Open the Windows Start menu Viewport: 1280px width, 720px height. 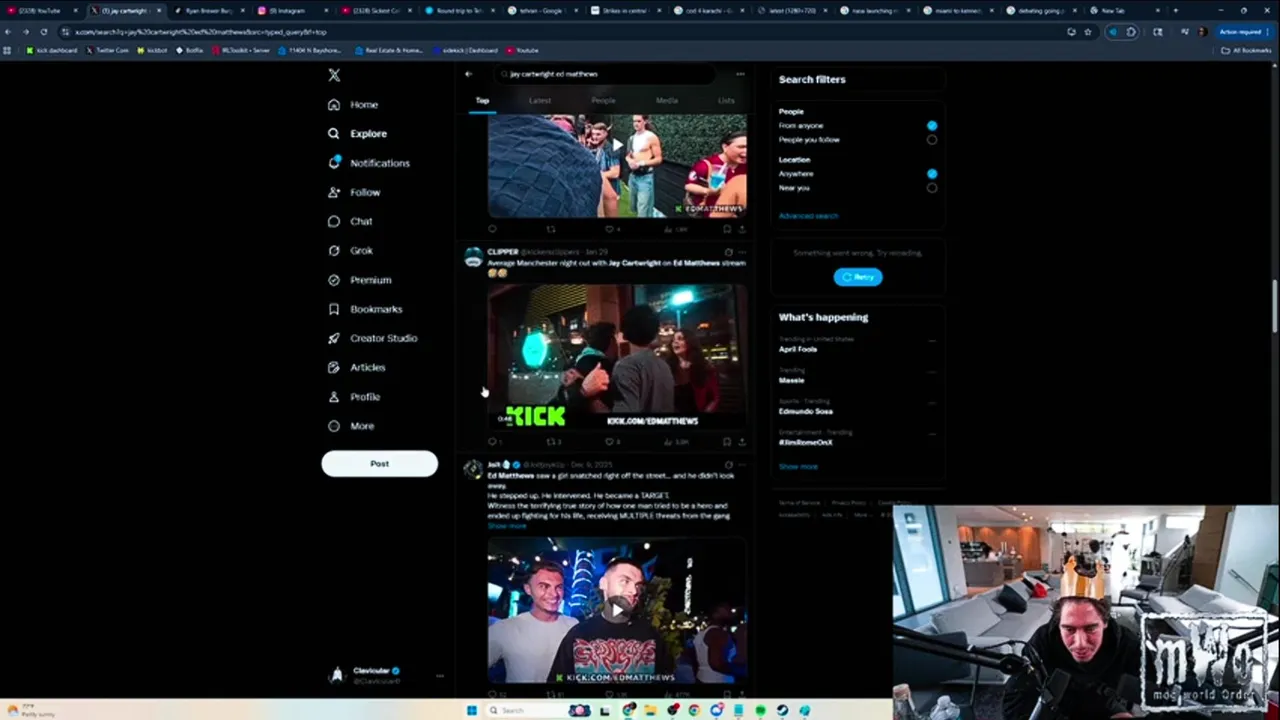coord(471,710)
